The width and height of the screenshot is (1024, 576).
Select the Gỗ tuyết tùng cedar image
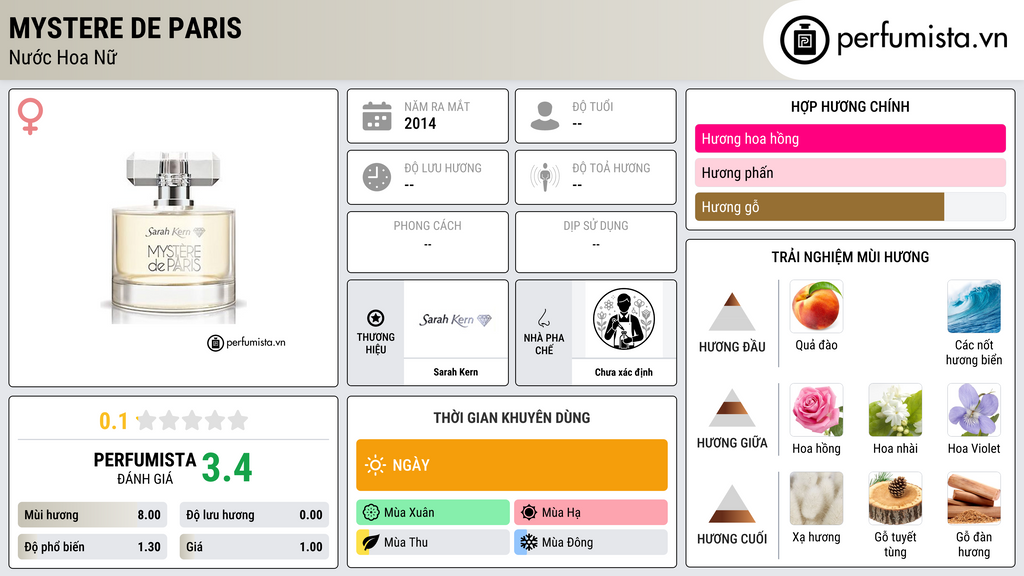[895, 498]
